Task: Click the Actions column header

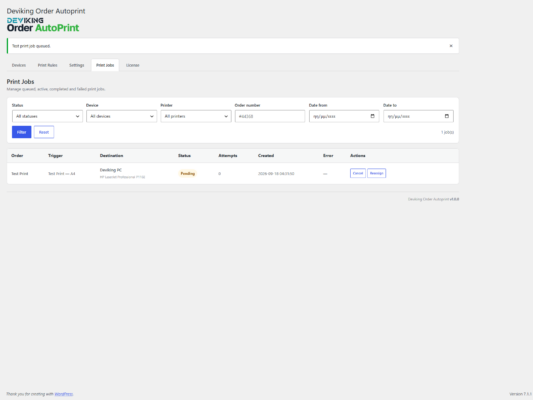Action: click(358, 156)
